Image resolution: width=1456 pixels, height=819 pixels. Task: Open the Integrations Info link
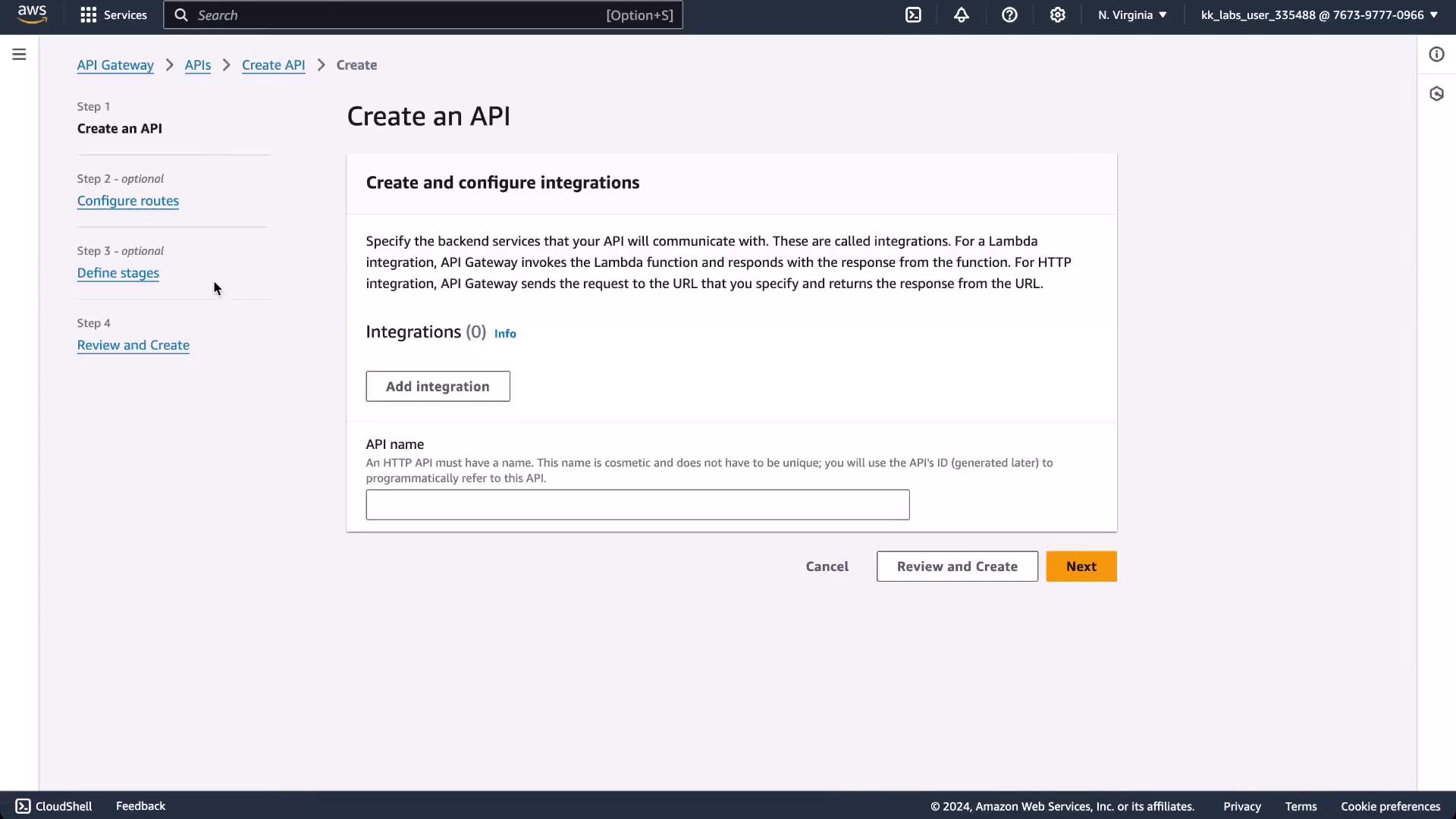point(505,334)
